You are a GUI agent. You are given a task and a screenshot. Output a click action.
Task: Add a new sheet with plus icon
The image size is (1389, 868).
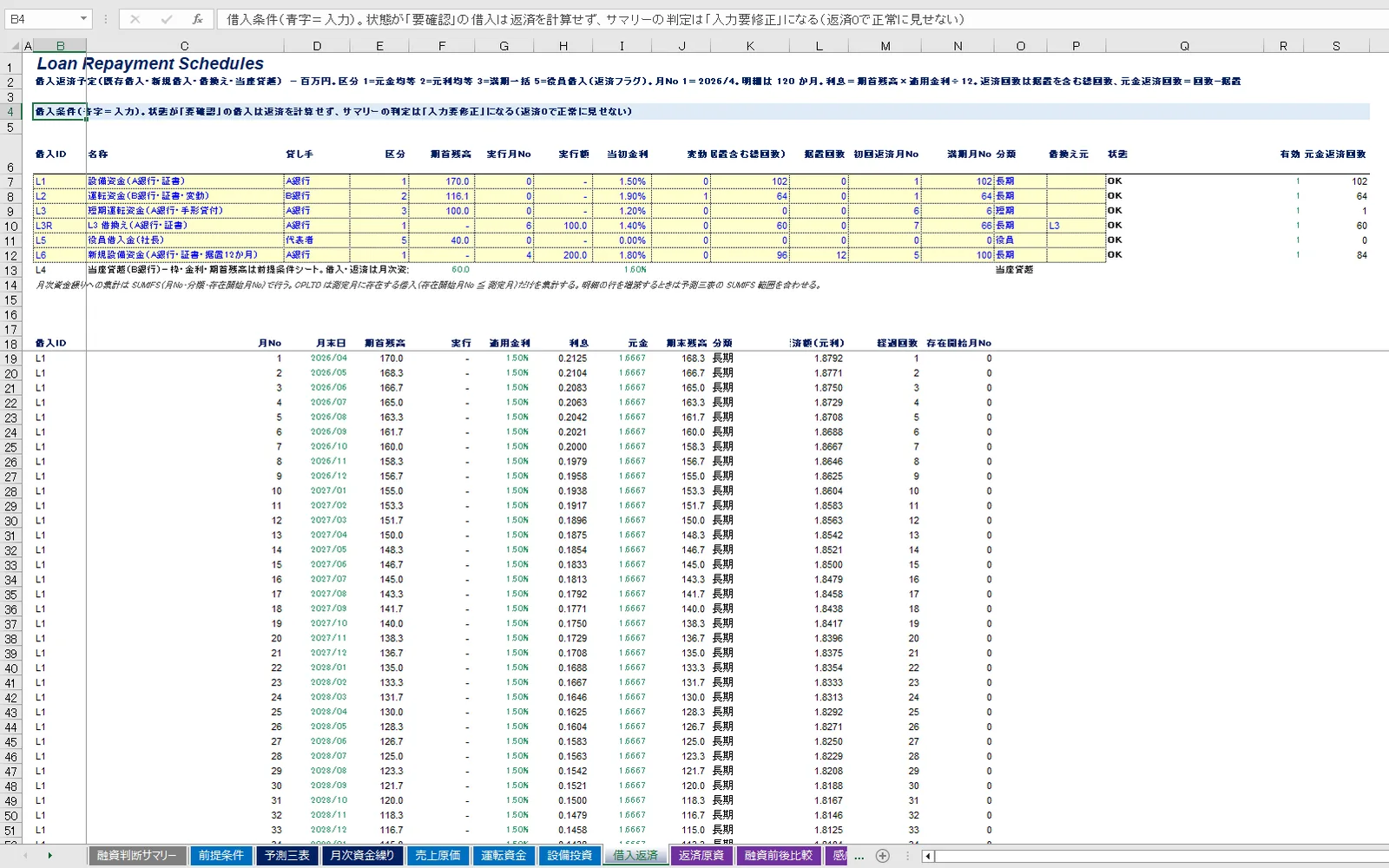[883, 856]
